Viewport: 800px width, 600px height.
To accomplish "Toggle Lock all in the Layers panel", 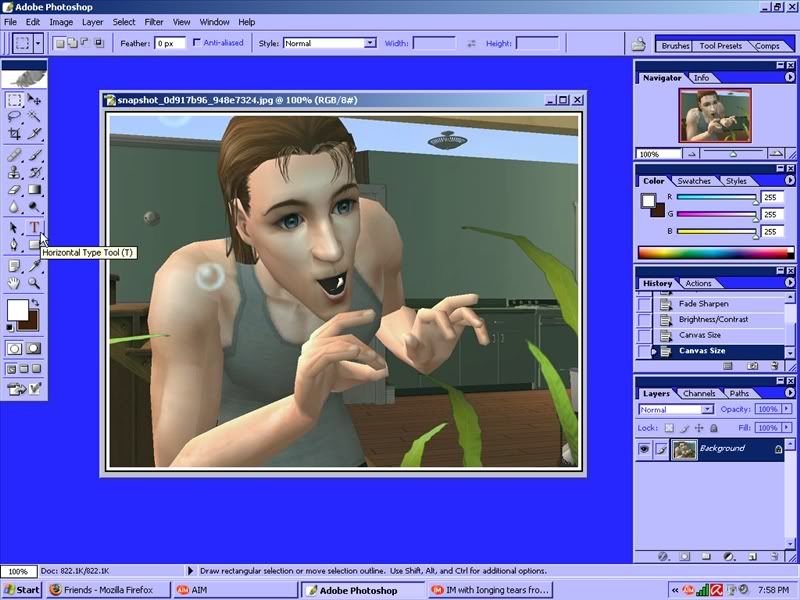I will click(714, 428).
